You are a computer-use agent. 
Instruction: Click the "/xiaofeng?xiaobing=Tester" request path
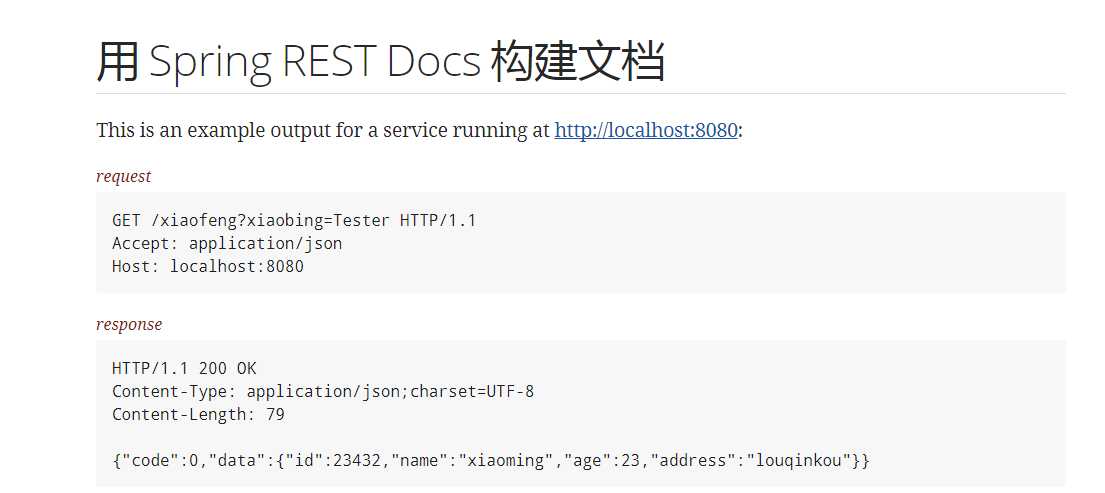pyautogui.click(x=271, y=220)
